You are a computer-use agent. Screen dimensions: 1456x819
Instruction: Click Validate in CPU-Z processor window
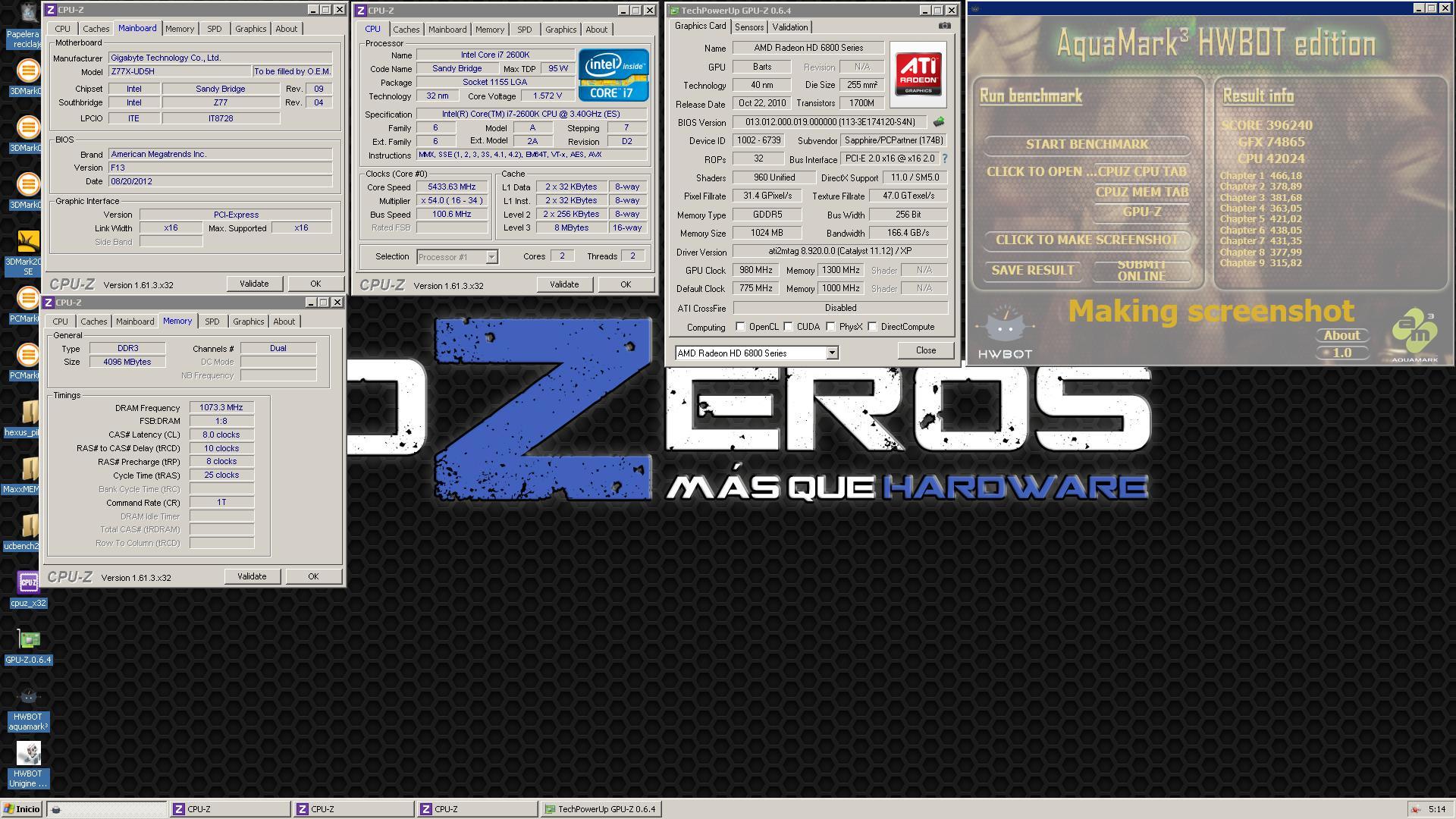[x=563, y=284]
